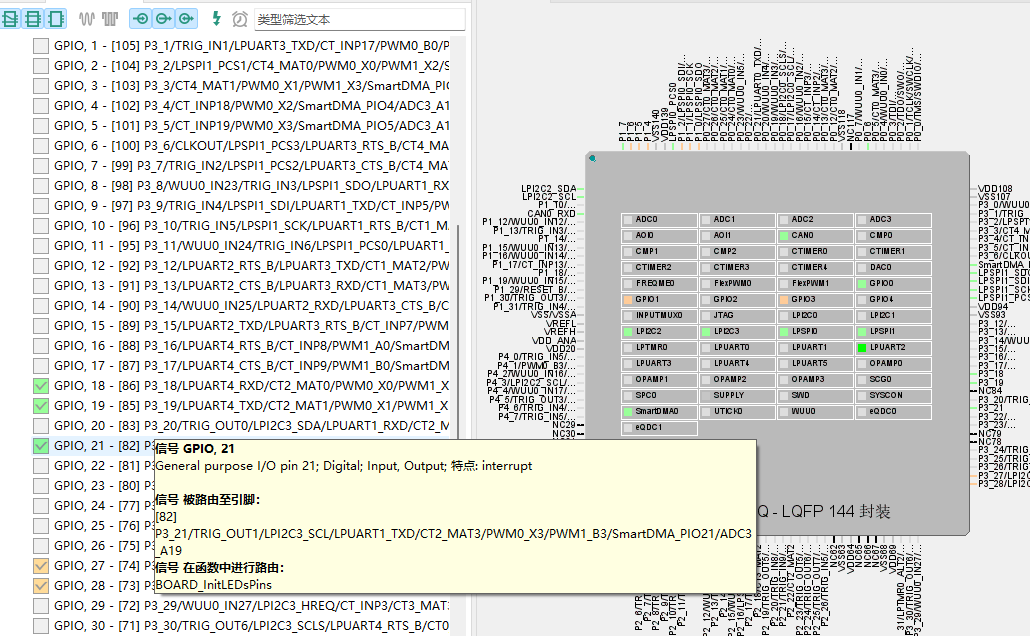Uncheck the GPIO, 18 checkbox
Screen dimensions: 1030x636
pos(41,386)
